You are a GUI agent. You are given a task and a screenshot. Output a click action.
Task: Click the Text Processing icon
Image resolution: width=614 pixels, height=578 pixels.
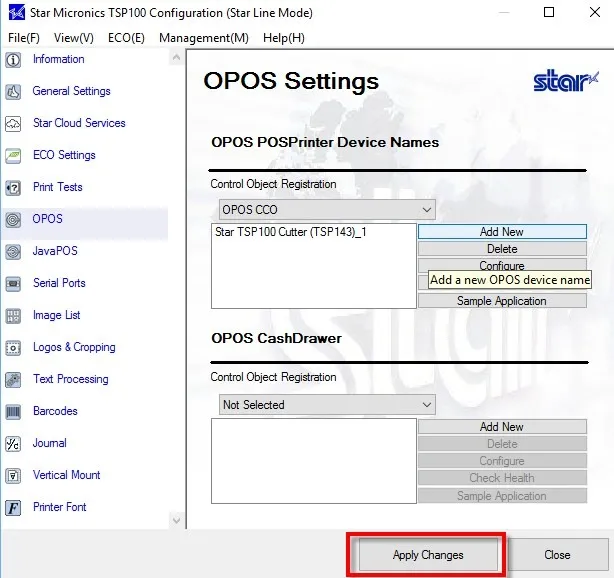13,379
